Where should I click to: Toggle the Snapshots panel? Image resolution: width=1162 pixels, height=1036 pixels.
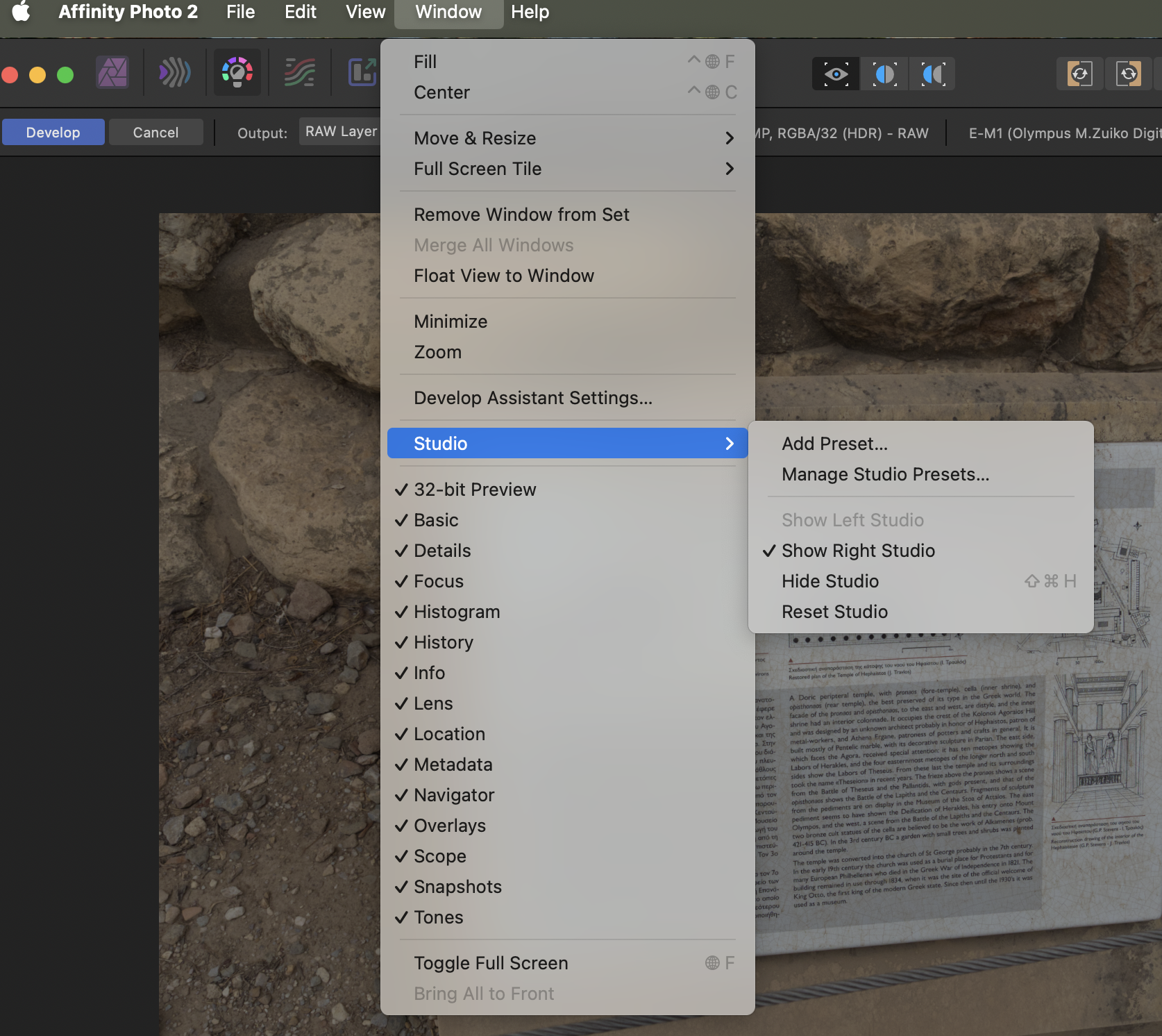pyautogui.click(x=567, y=887)
